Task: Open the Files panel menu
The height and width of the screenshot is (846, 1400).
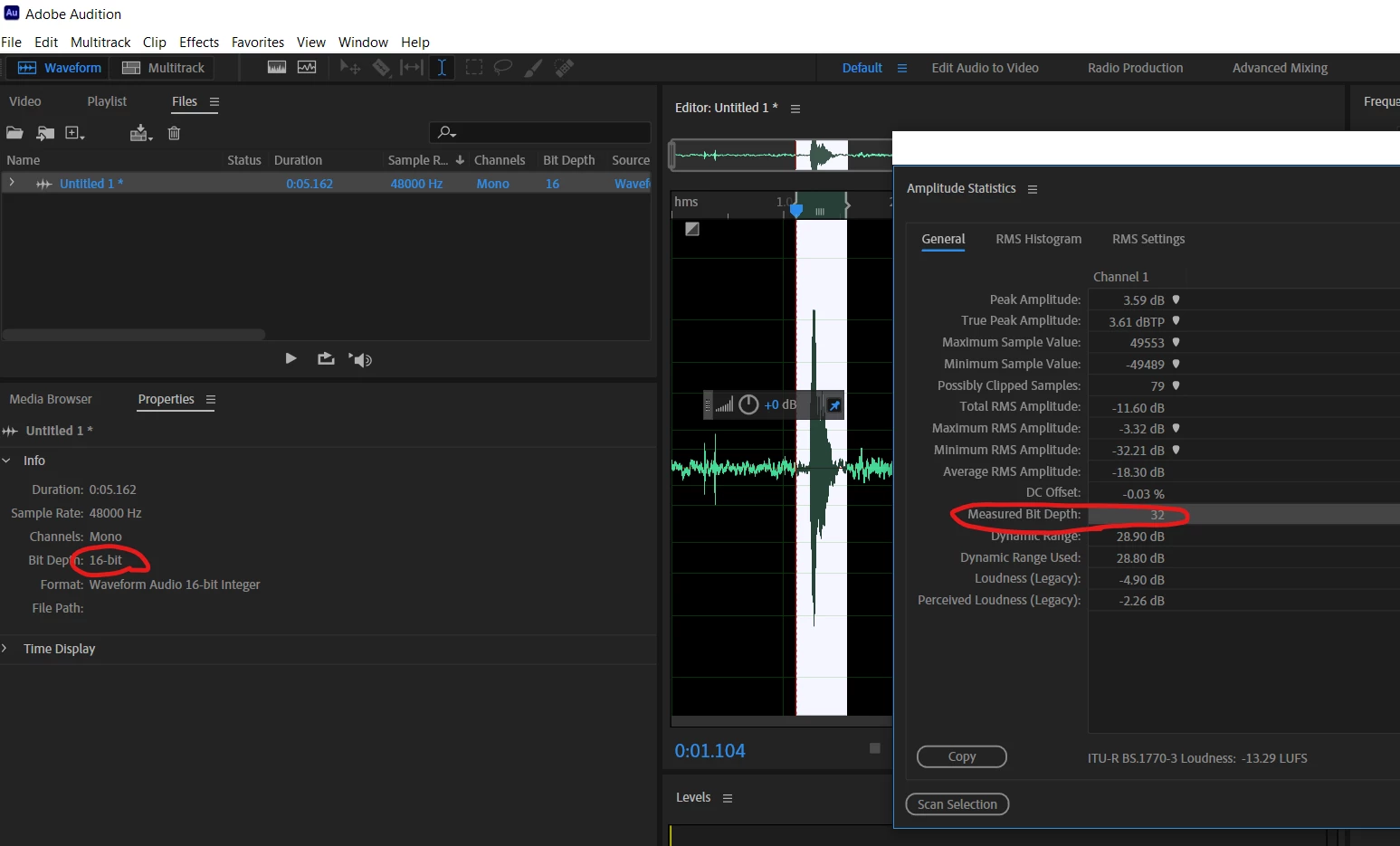Action: coord(214,101)
